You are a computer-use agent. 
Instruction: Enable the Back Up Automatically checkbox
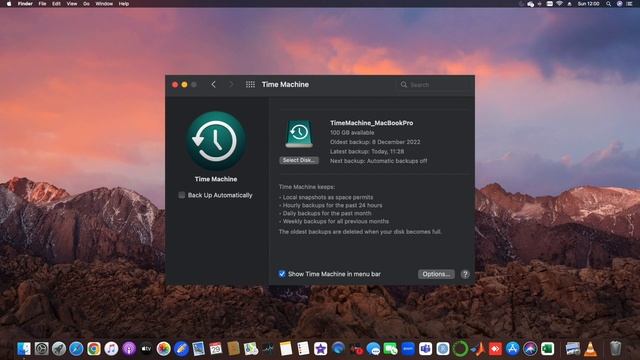pos(182,195)
